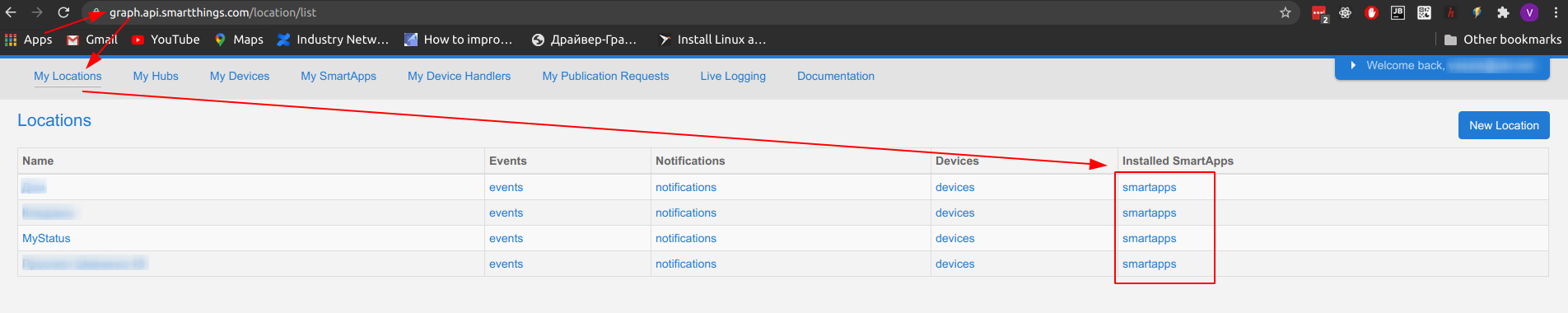Open devices link in the first location row
This screenshot has width=1568, height=313.
(x=954, y=187)
